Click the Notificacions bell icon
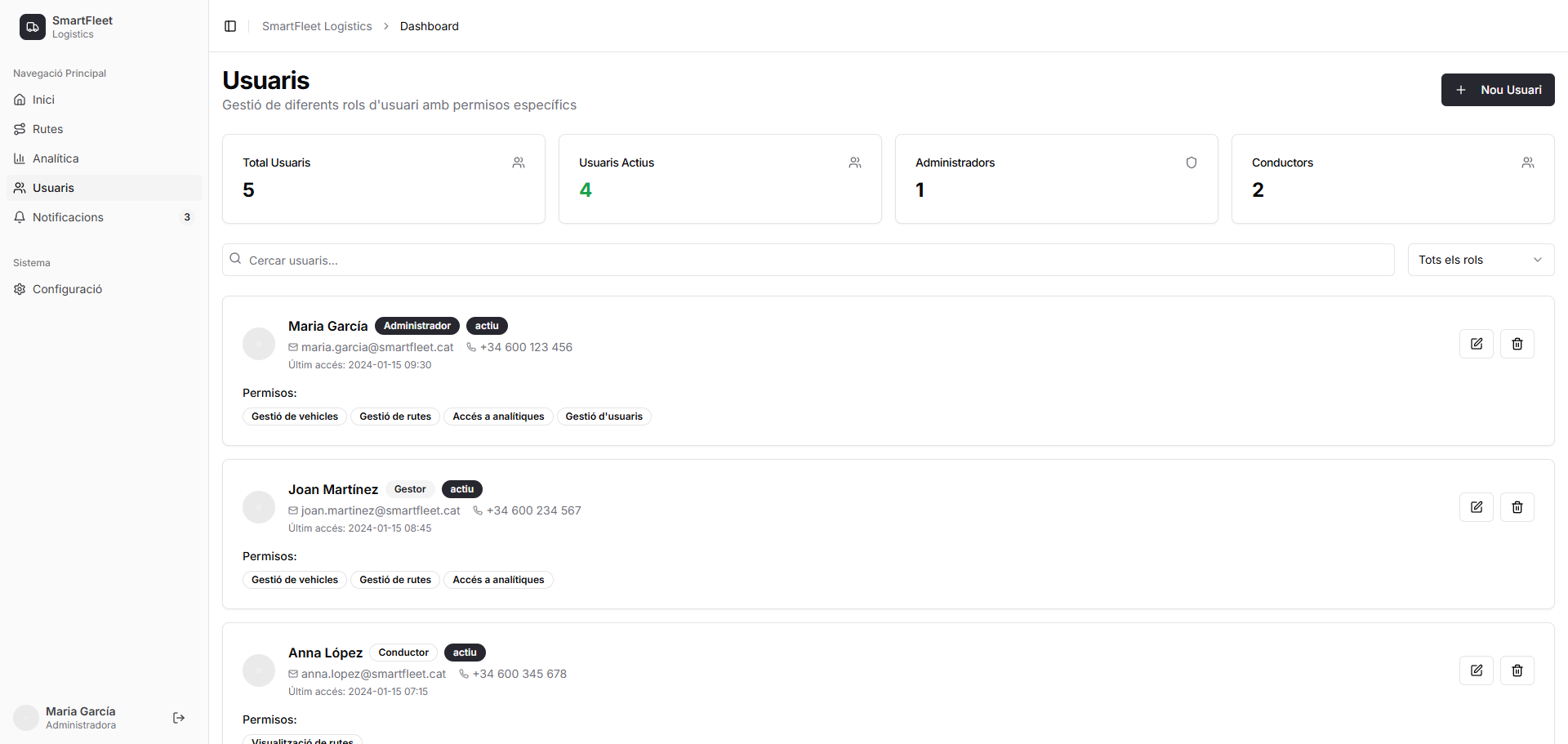The image size is (1568, 744). tap(20, 217)
